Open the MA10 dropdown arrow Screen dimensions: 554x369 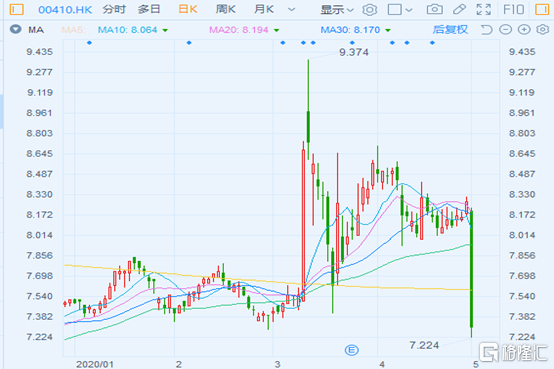point(165,30)
